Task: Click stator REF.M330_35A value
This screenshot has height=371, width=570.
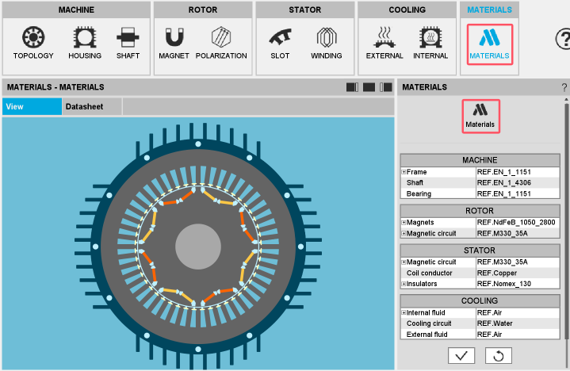Action: 518,262
